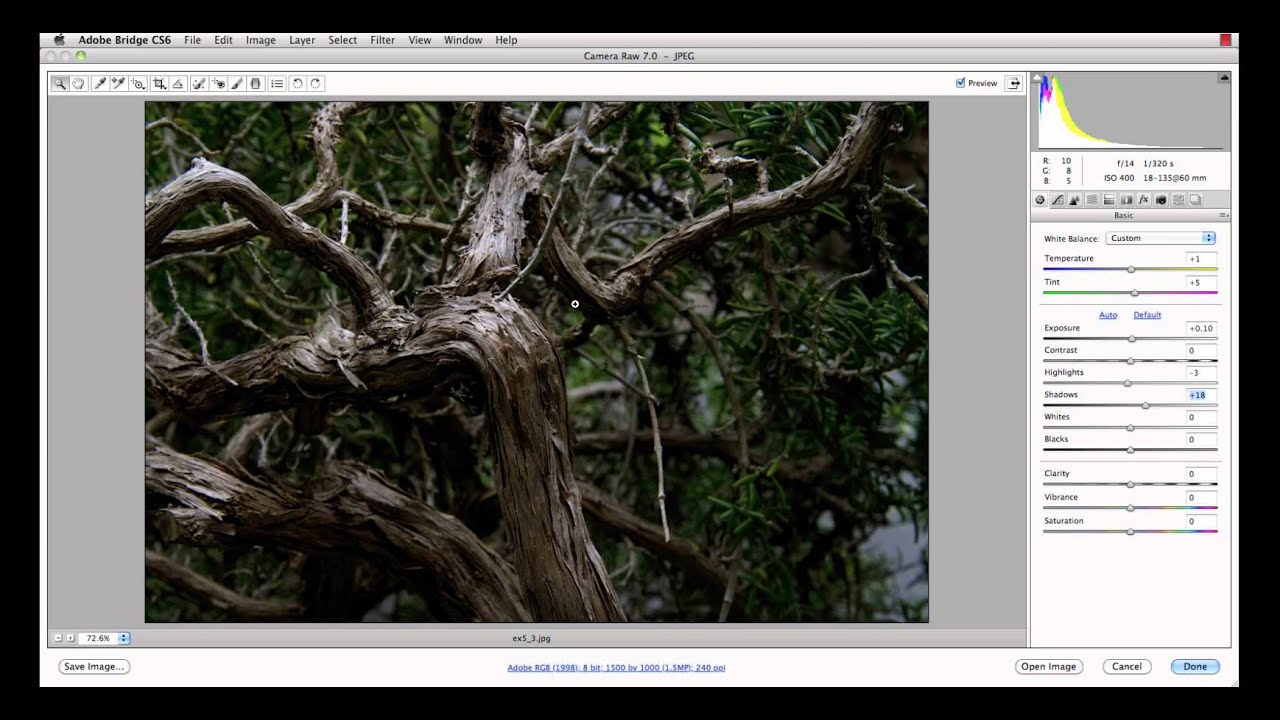Click the Done button

click(x=1195, y=666)
